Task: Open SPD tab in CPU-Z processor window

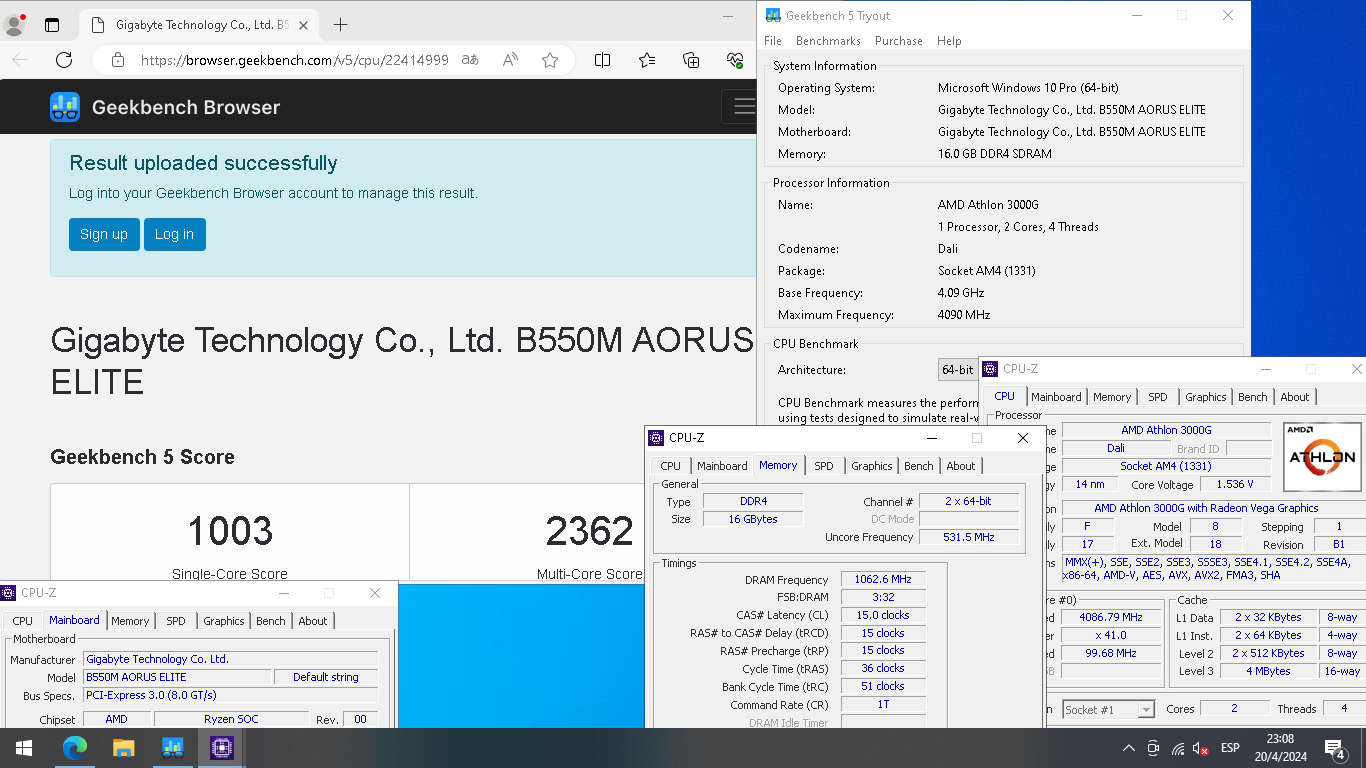Action: (1158, 397)
